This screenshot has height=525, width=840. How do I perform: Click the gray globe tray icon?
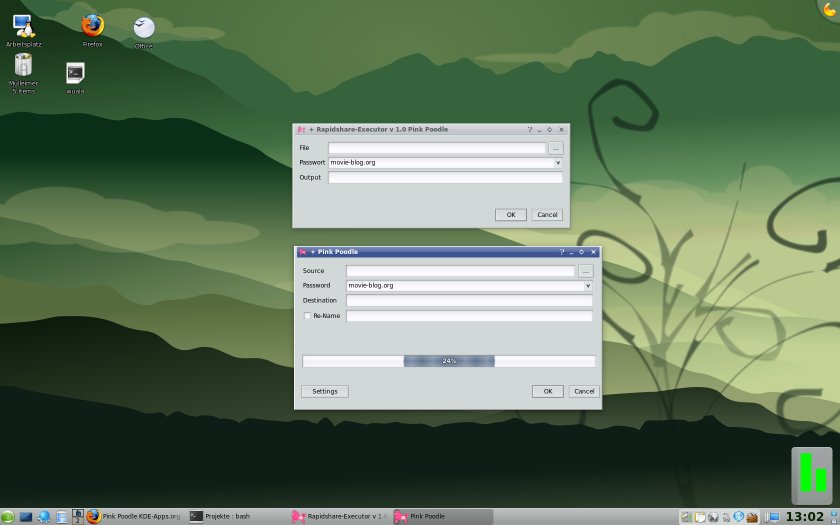(x=713, y=517)
